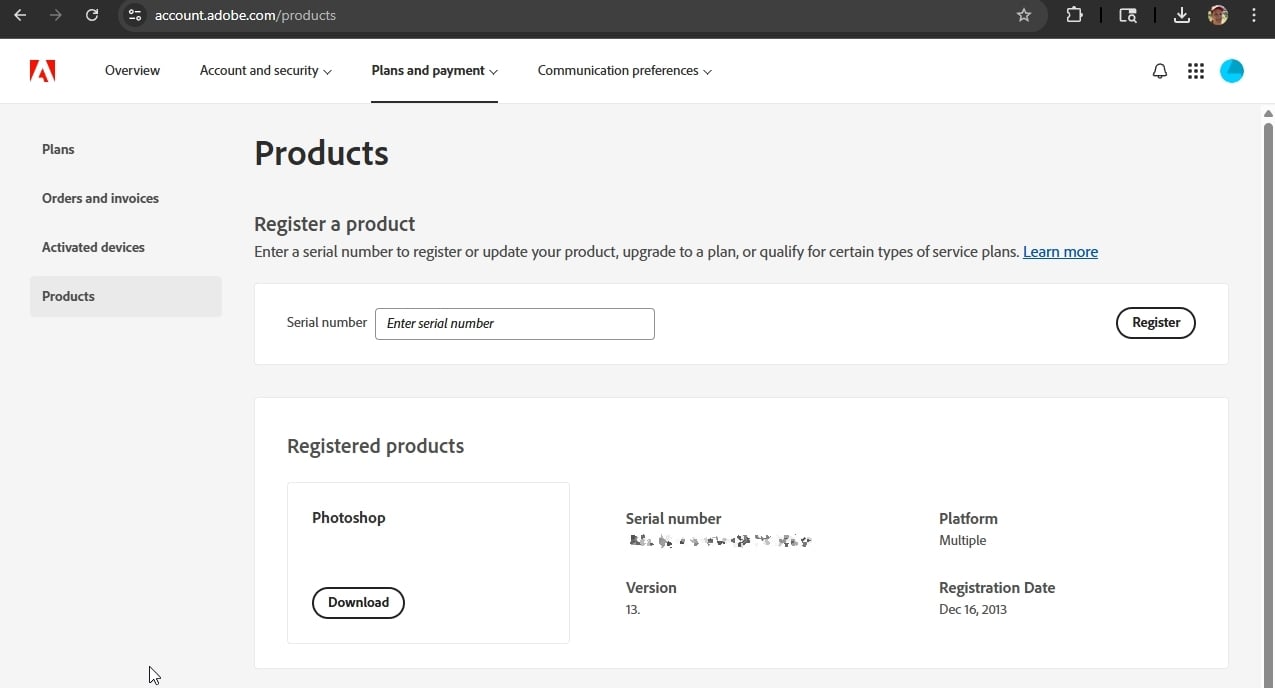Click the Register button
Screen dimensions: 1275x688
point(1156,323)
